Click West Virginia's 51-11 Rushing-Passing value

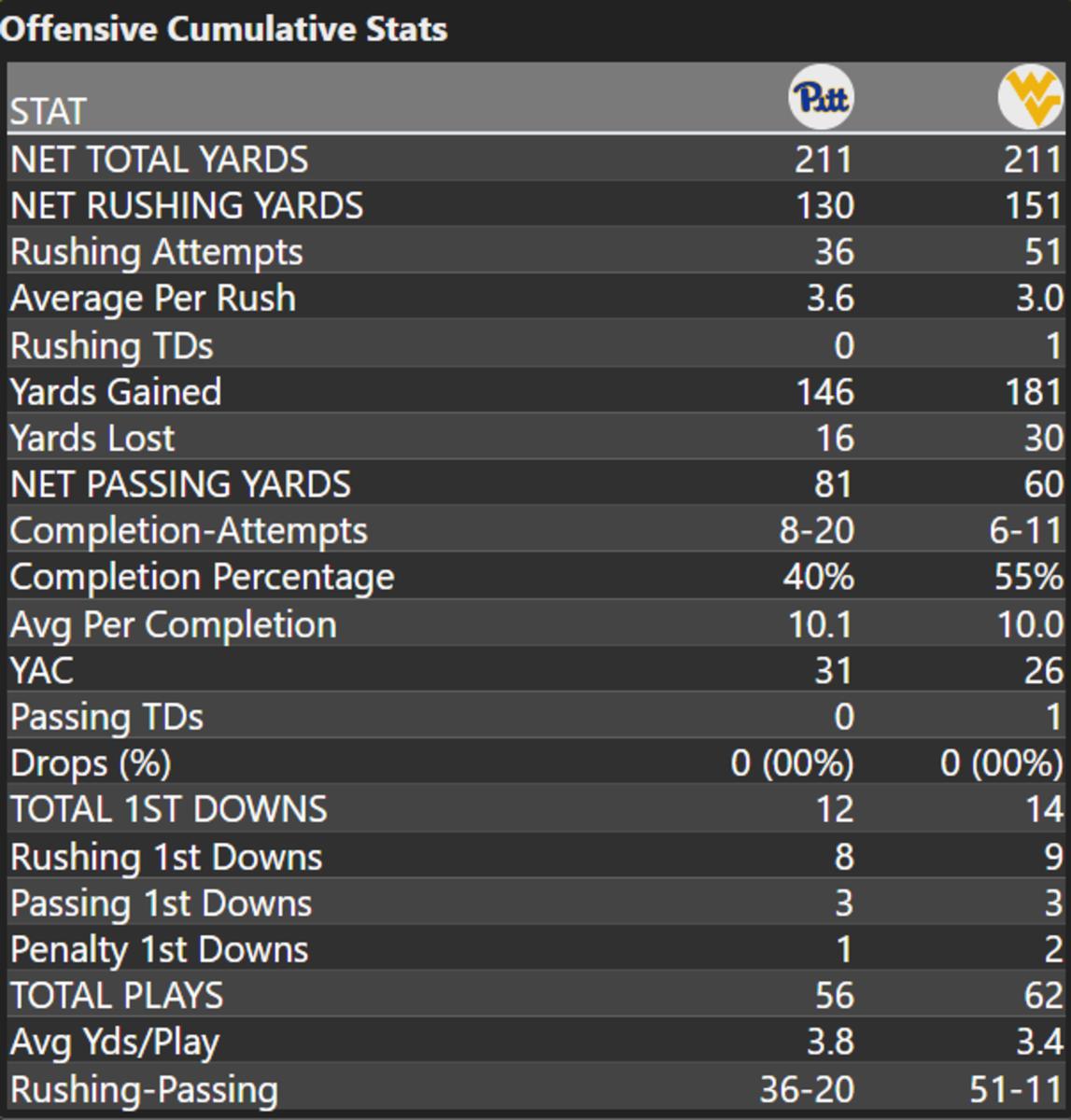(x=1015, y=1090)
